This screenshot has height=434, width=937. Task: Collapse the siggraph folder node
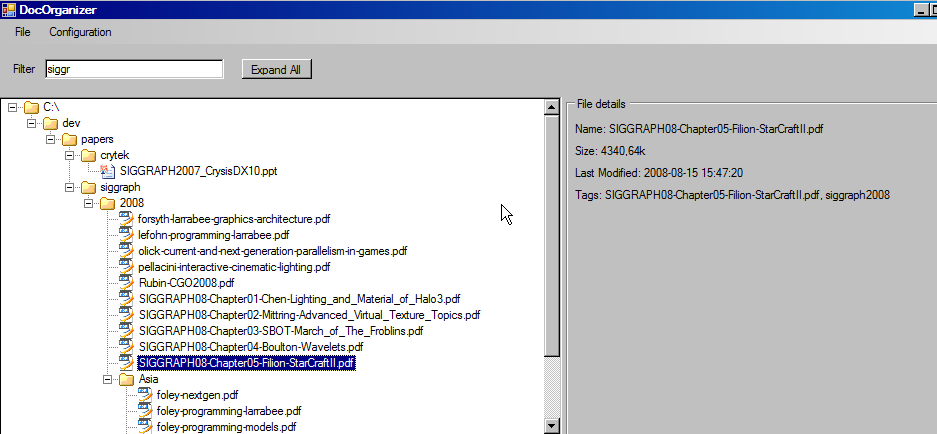70,187
